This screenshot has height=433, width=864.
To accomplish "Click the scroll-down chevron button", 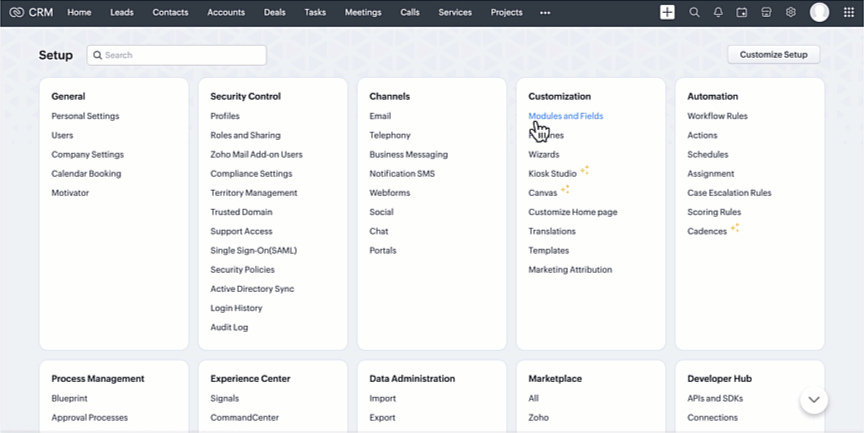I will 813,399.
